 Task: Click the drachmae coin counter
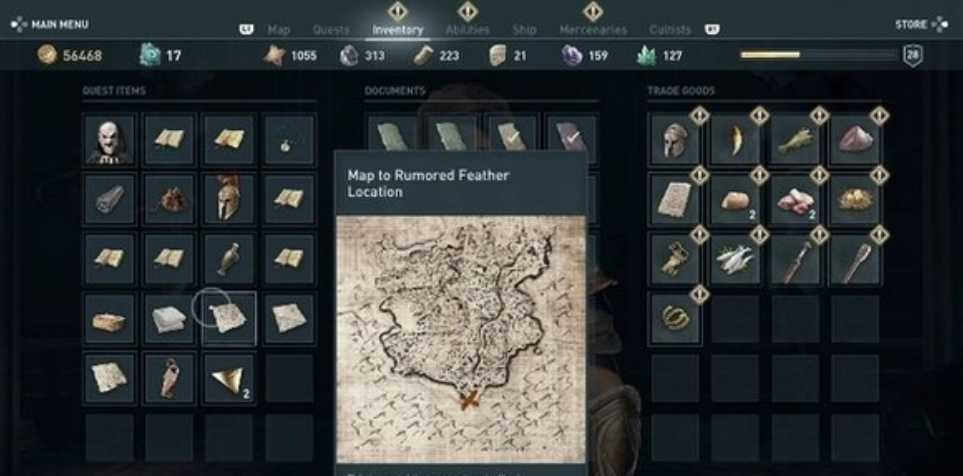coord(70,55)
